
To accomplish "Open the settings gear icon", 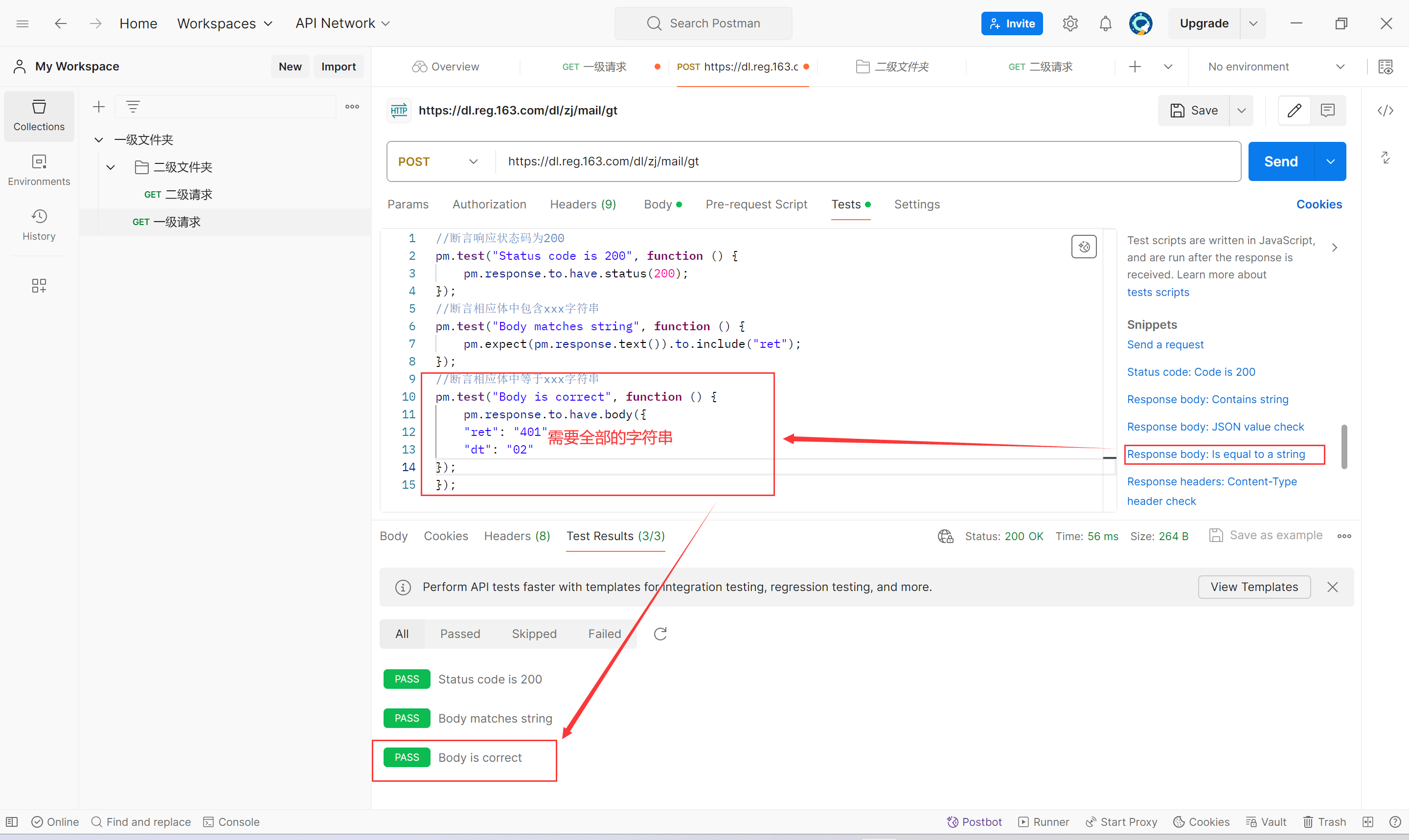I will click(1069, 24).
